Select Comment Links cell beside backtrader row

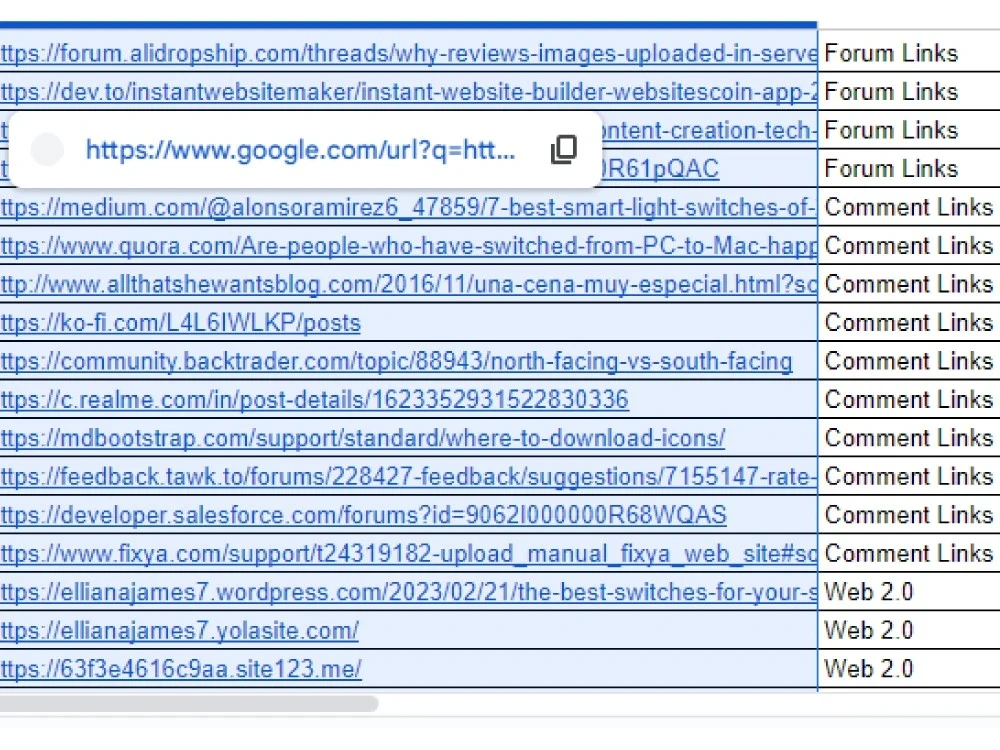[909, 361]
